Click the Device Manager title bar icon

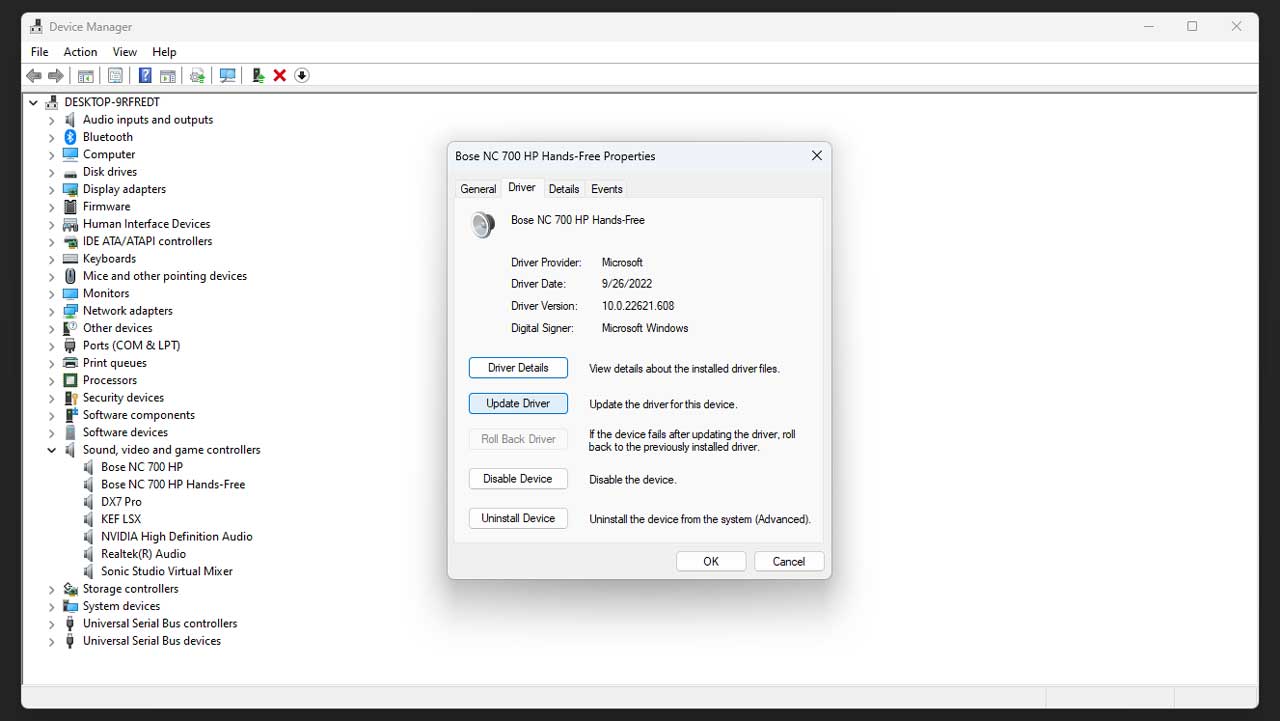point(36,27)
